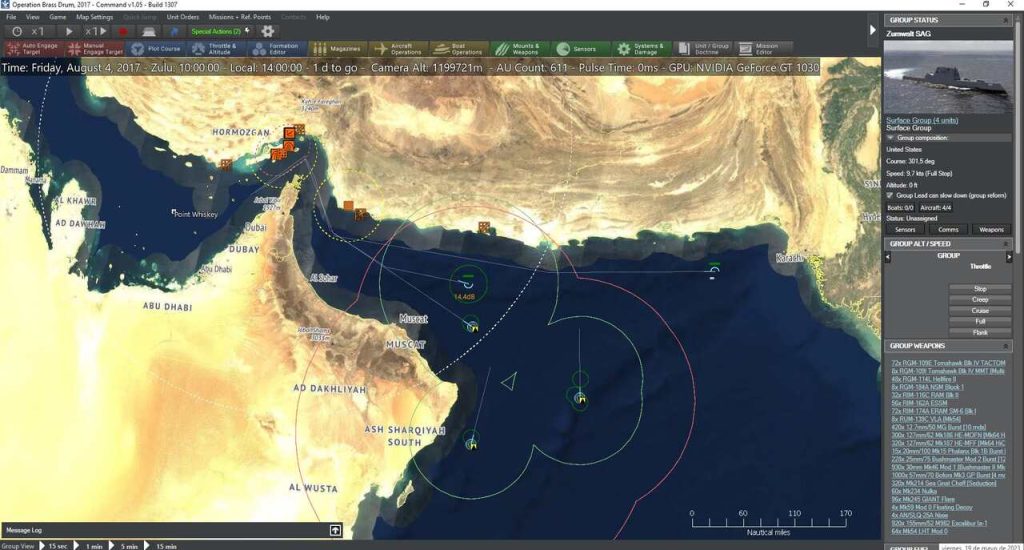Open Sensors toolbar button
The height and width of the screenshot is (550, 1024).
tap(579, 49)
